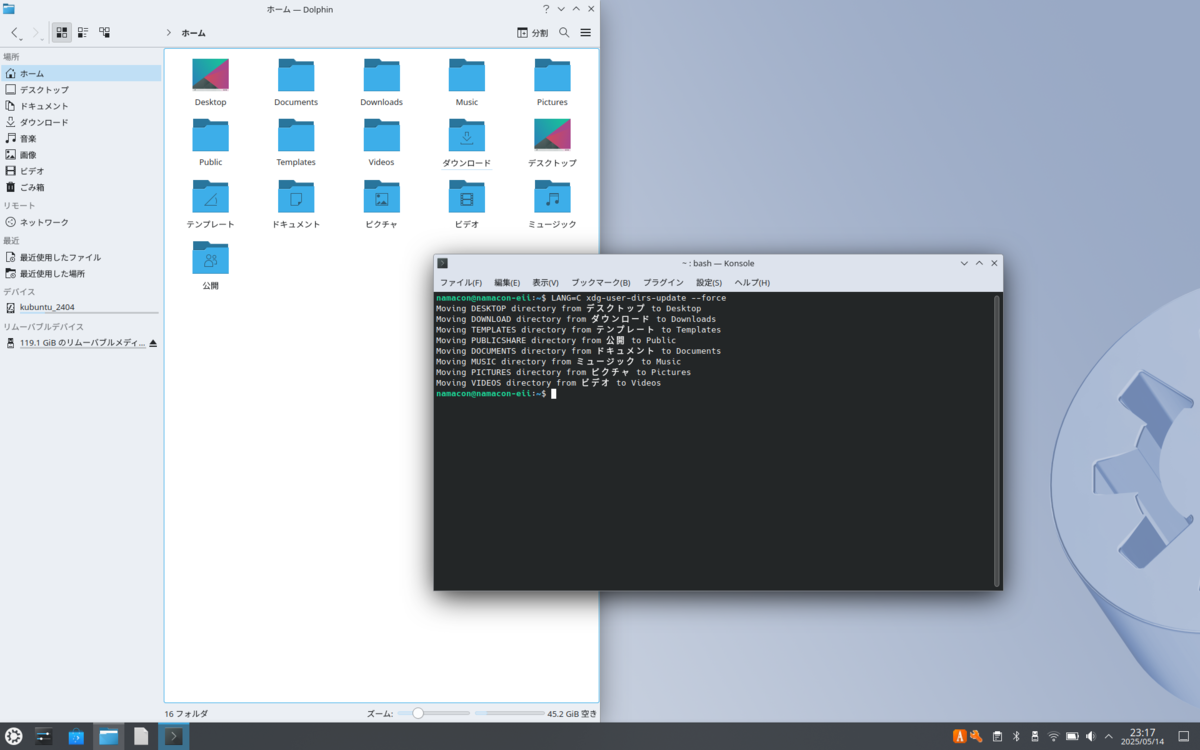
Task: Open 画像 in the places sidebar
Action: [x=81, y=154]
